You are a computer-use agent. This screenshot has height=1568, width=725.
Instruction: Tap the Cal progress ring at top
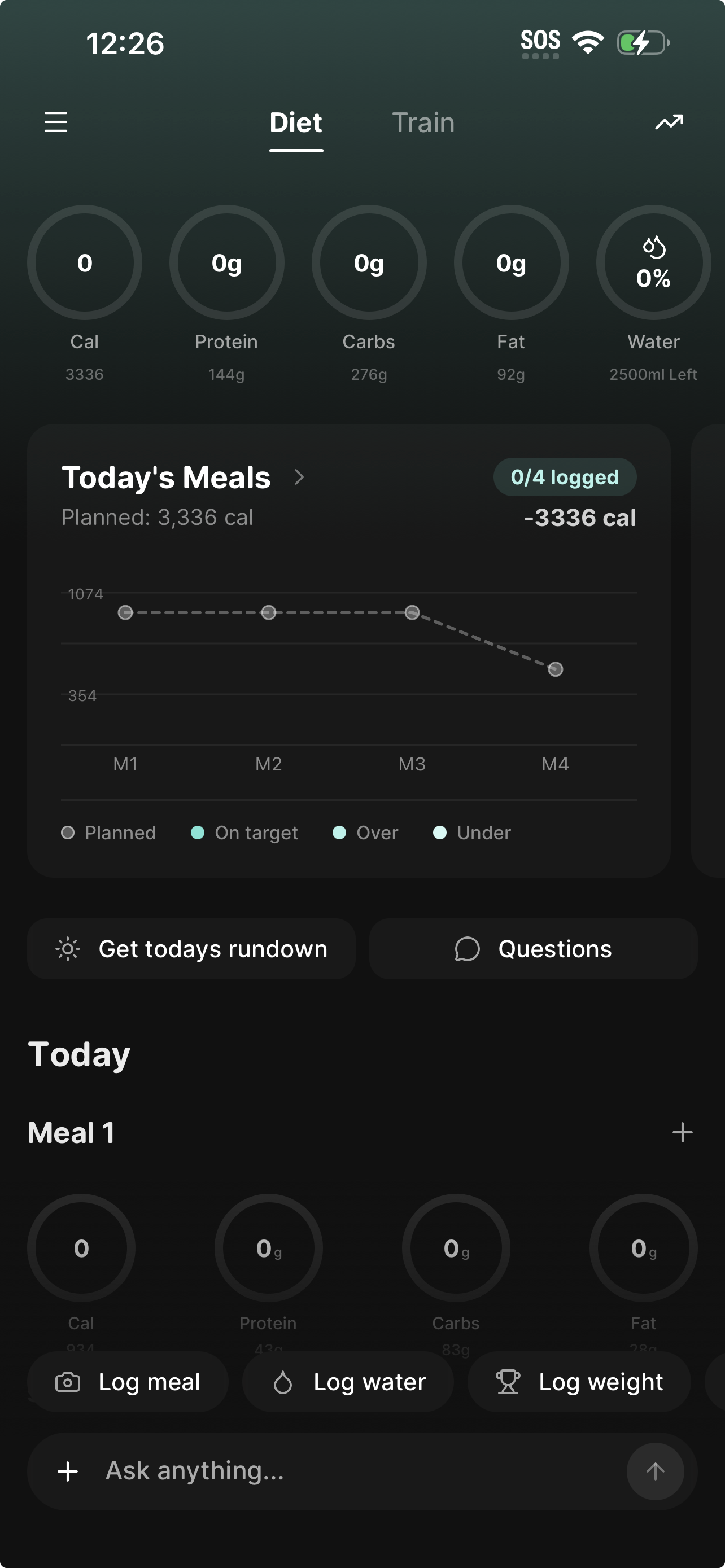(85, 262)
